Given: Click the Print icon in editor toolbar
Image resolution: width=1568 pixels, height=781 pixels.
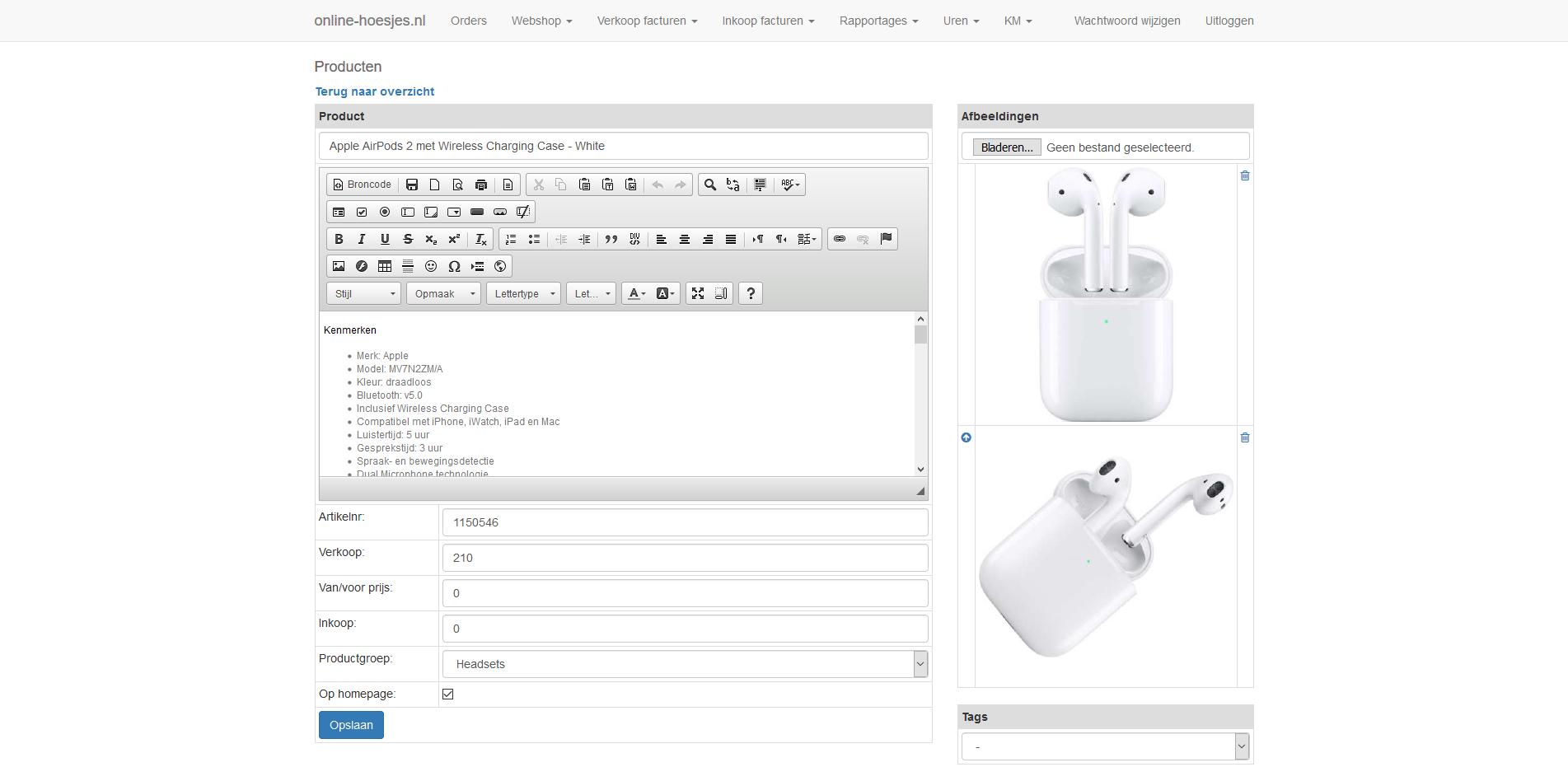Looking at the screenshot, I should coord(481,185).
